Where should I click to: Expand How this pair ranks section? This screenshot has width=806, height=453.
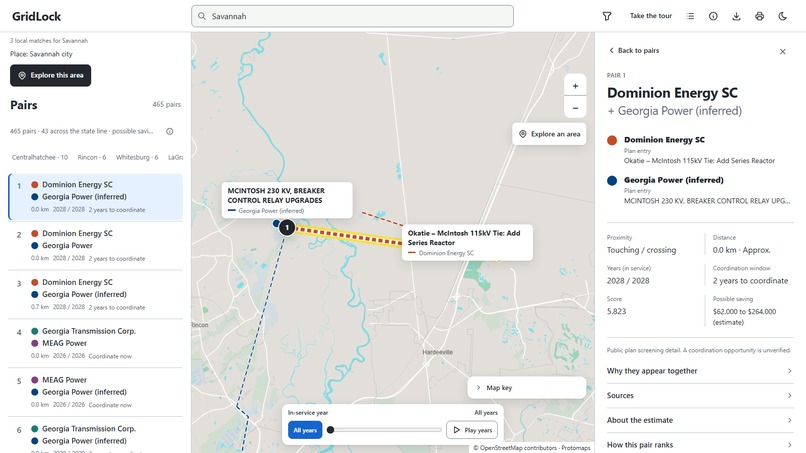pyautogui.click(x=700, y=445)
